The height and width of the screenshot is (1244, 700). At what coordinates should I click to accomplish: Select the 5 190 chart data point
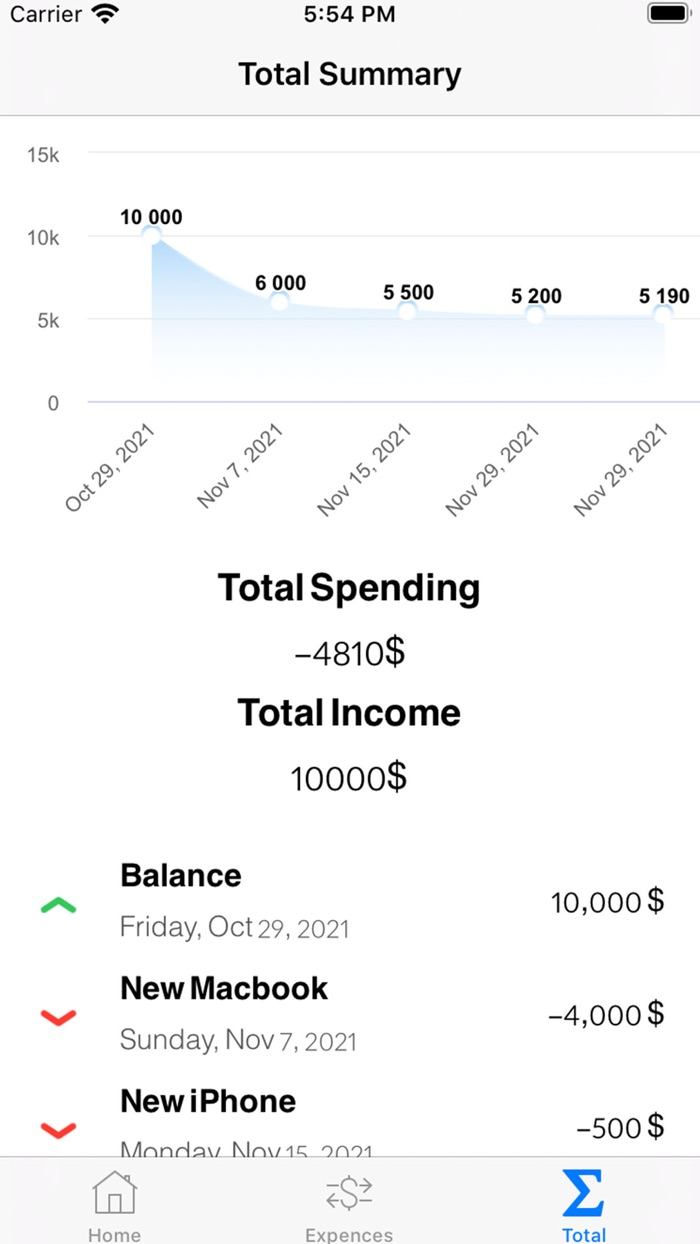tap(663, 315)
